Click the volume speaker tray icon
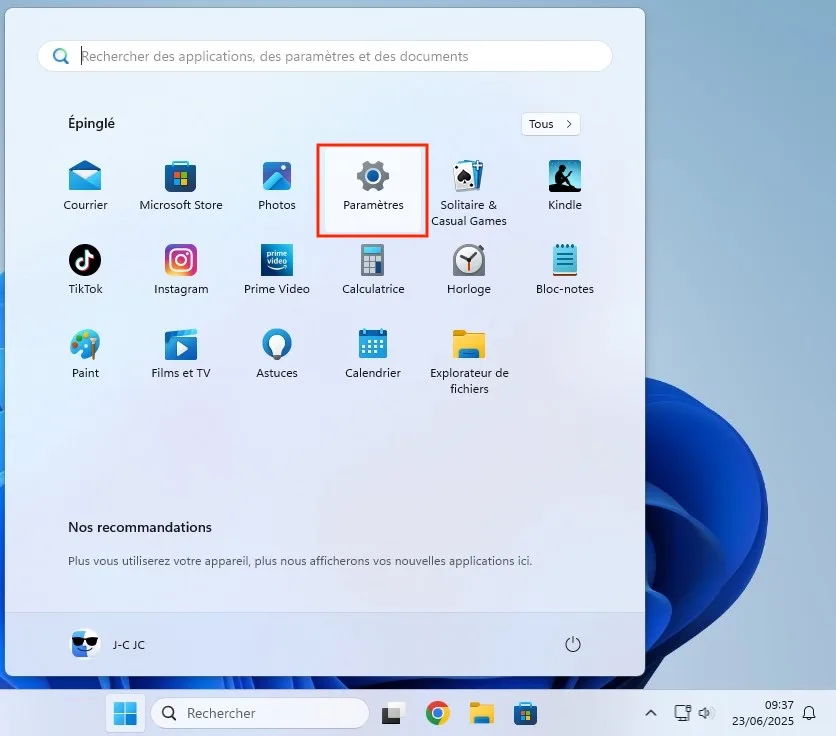Viewport: 836px width, 736px height. (705, 713)
